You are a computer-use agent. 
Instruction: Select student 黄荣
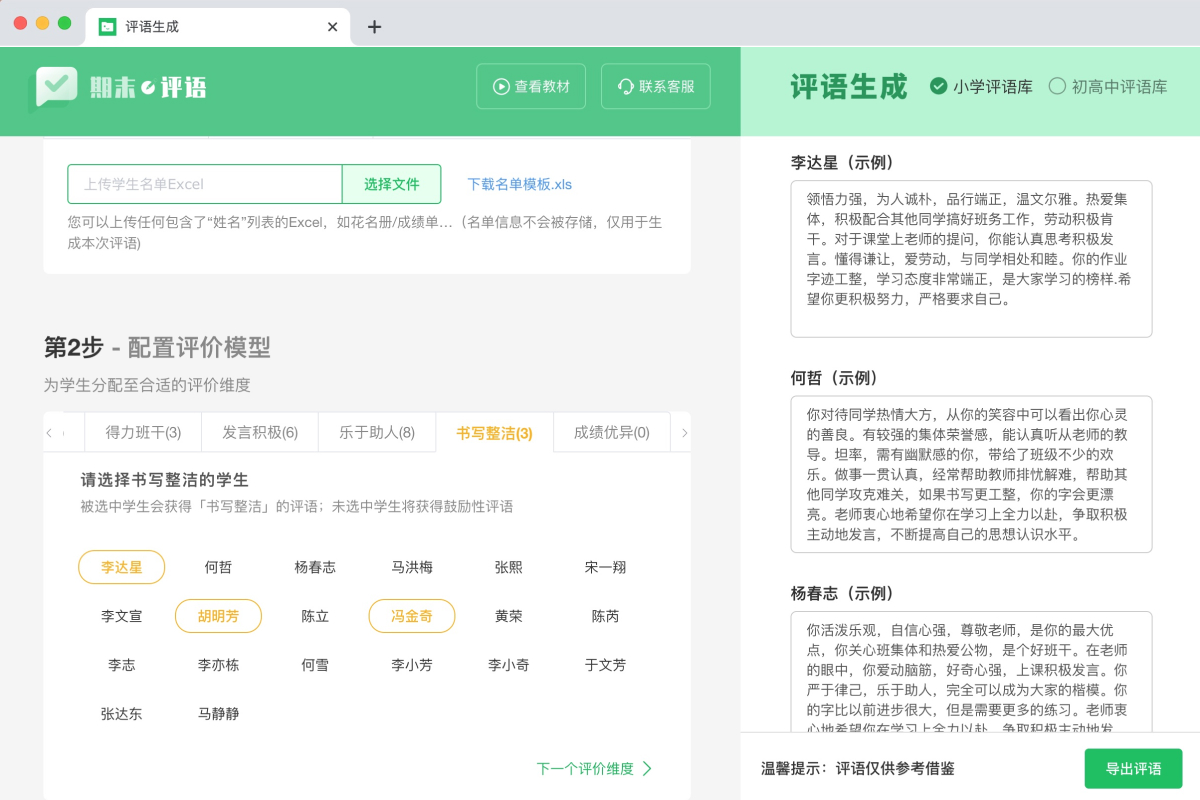point(508,616)
